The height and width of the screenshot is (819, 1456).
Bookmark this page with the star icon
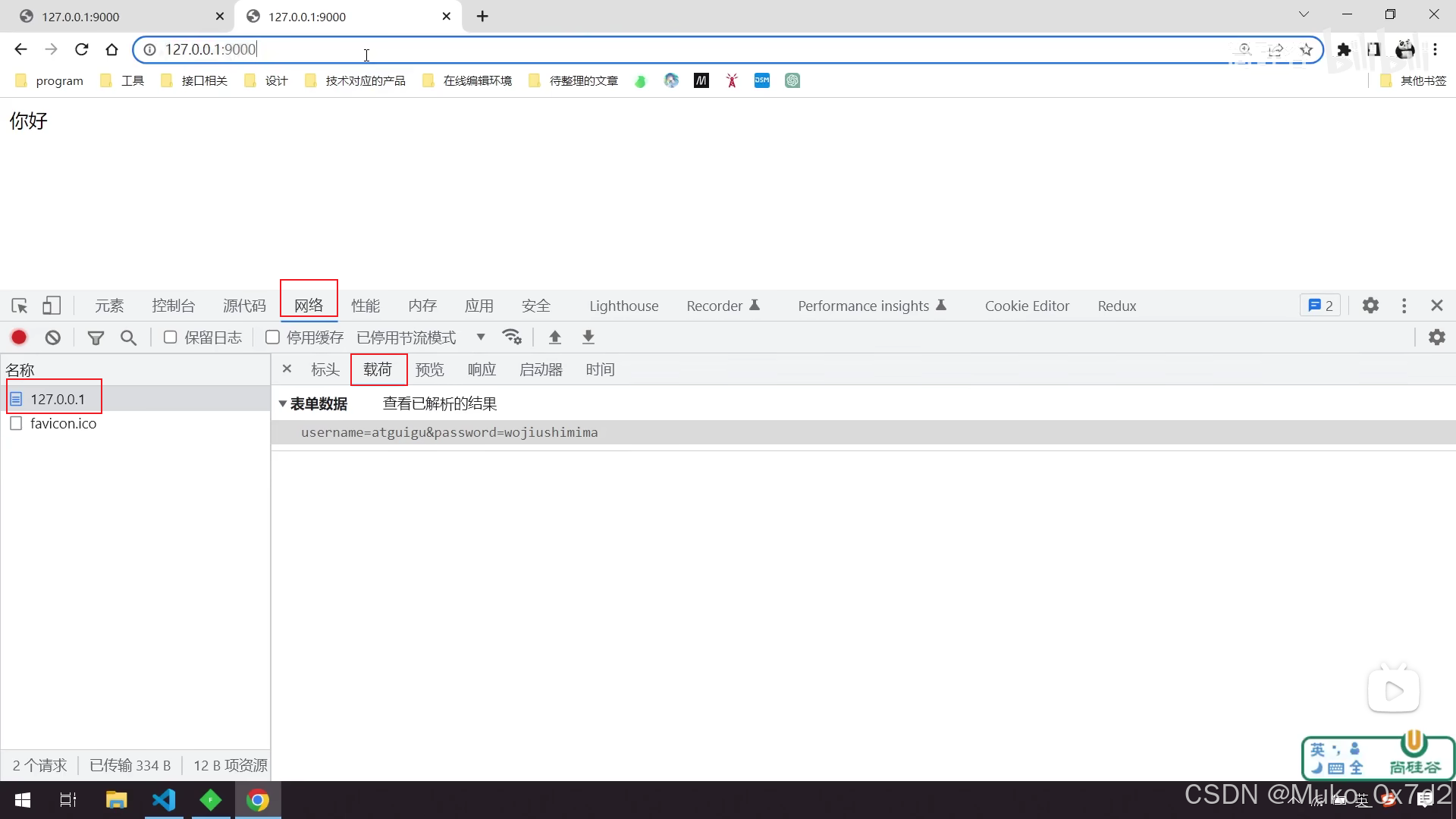(x=1306, y=49)
